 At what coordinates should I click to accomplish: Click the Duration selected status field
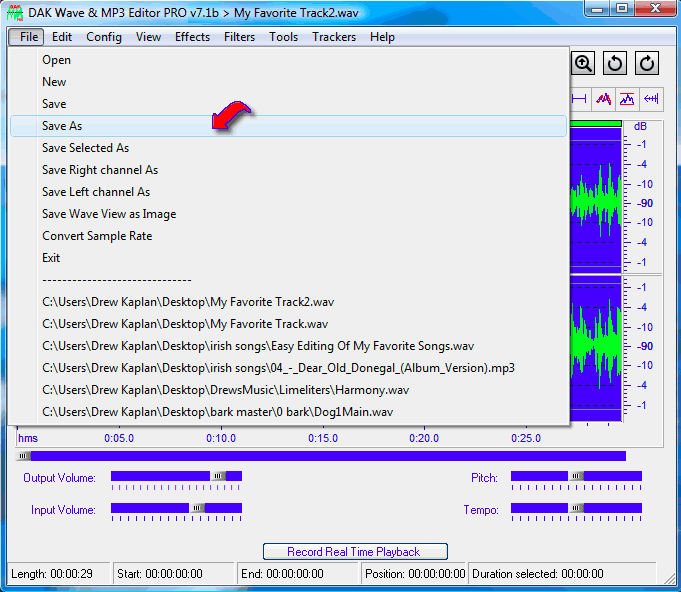click(x=562, y=574)
